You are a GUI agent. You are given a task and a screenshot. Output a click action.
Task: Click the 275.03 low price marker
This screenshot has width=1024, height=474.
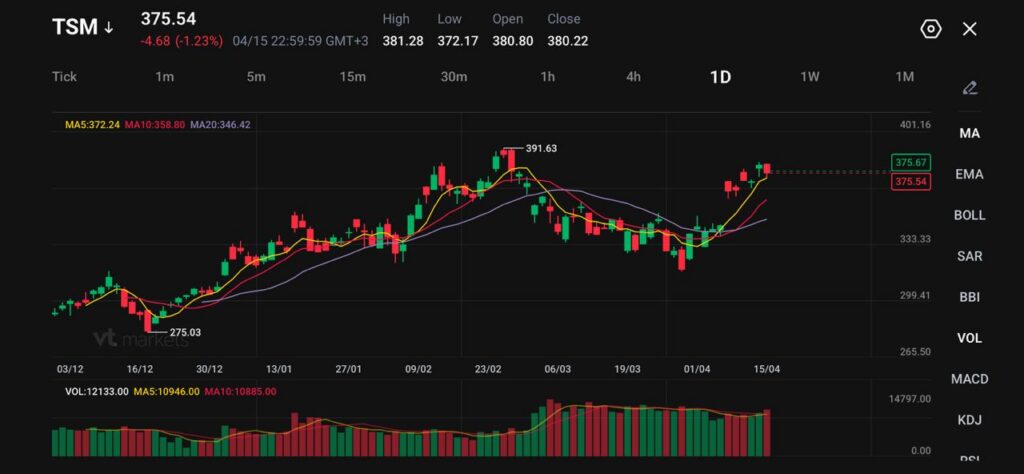point(184,332)
